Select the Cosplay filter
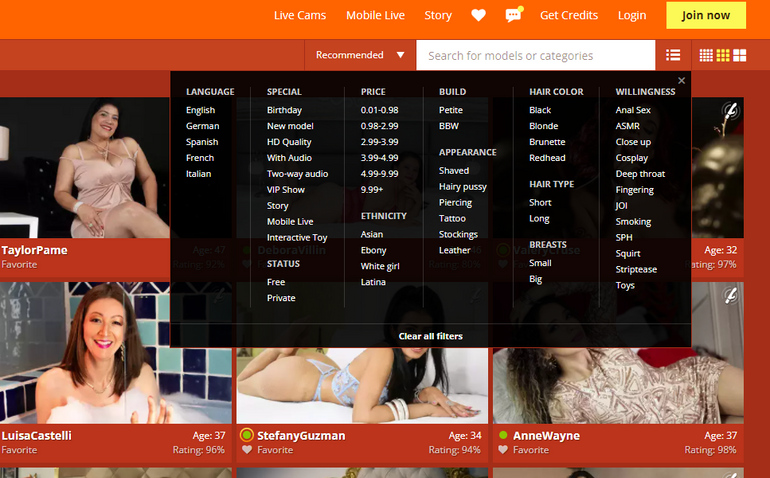This screenshot has height=478, width=770. tap(632, 158)
